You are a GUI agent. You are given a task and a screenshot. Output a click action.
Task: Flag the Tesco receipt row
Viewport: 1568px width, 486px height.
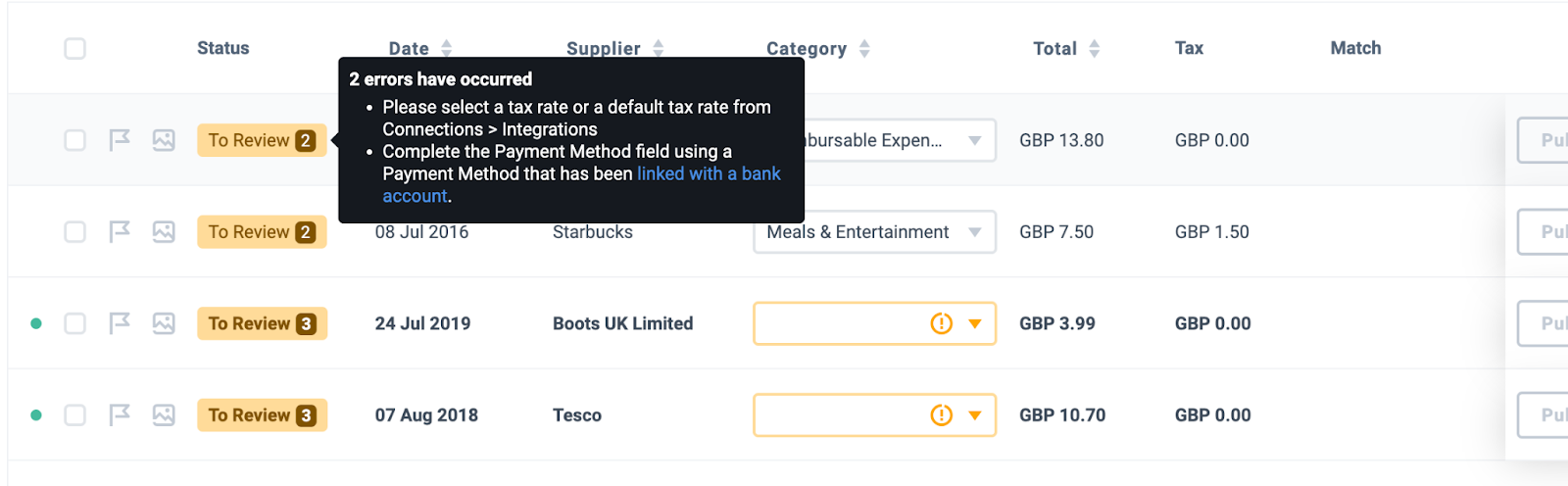(x=120, y=415)
